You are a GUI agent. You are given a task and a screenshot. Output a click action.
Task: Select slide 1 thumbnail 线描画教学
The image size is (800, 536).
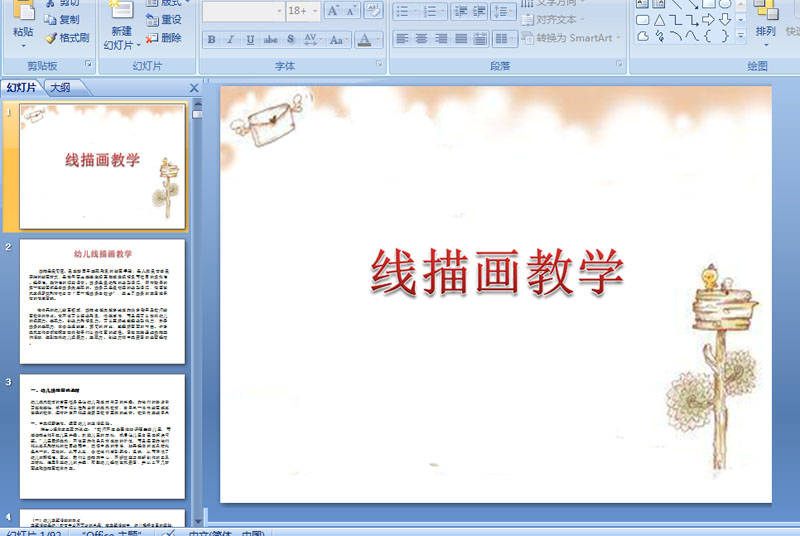[103, 167]
